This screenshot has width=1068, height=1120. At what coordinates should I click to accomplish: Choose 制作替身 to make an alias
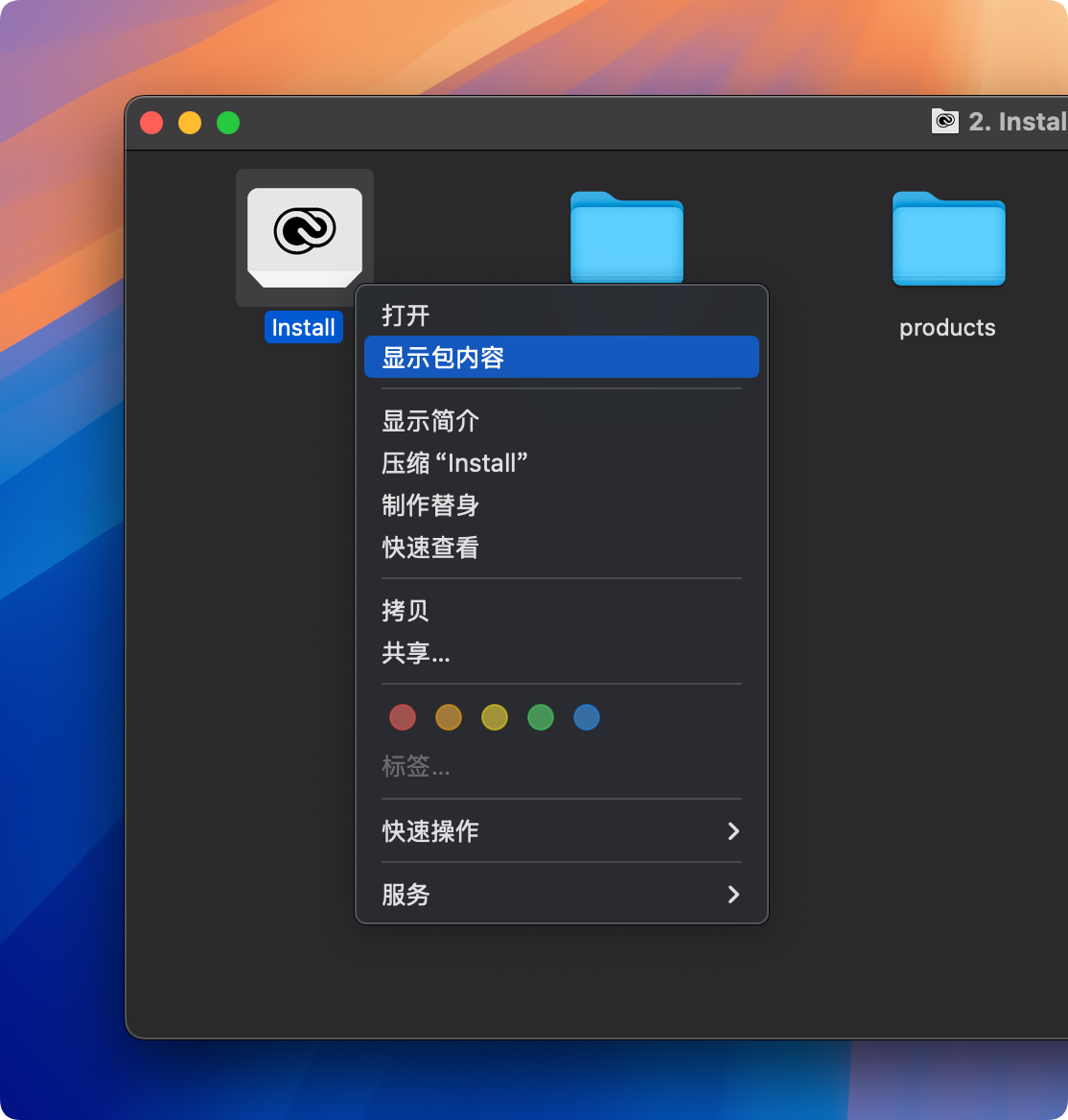[430, 505]
